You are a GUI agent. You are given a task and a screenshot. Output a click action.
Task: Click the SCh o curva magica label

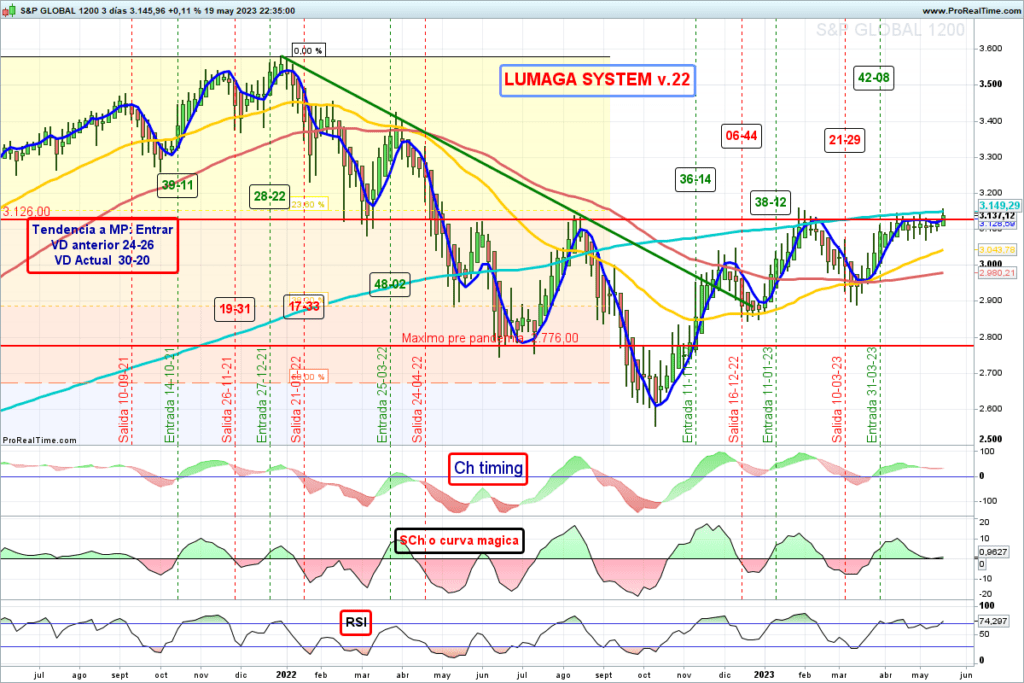coord(459,541)
